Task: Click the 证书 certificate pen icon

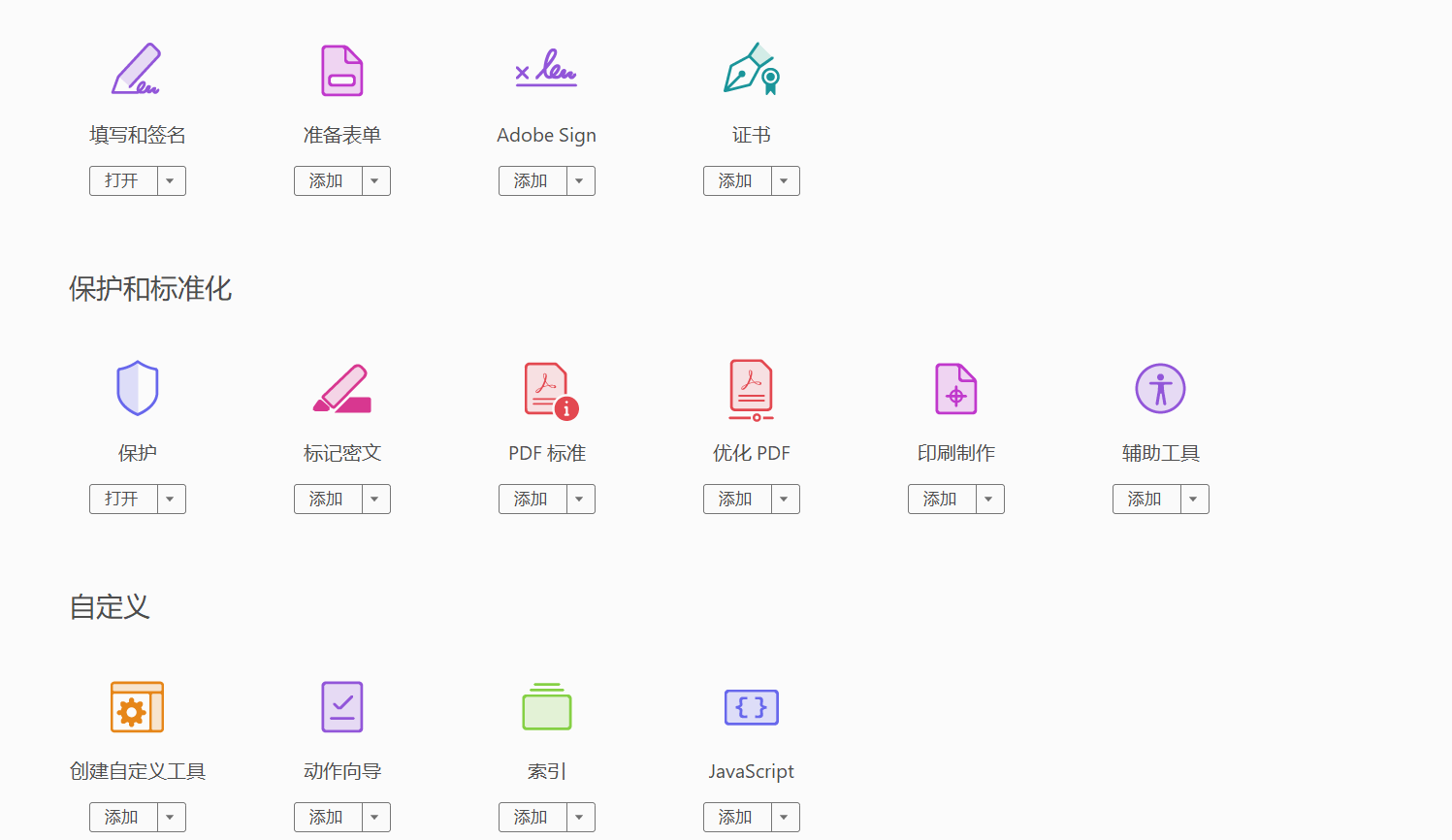Action: coord(751,70)
